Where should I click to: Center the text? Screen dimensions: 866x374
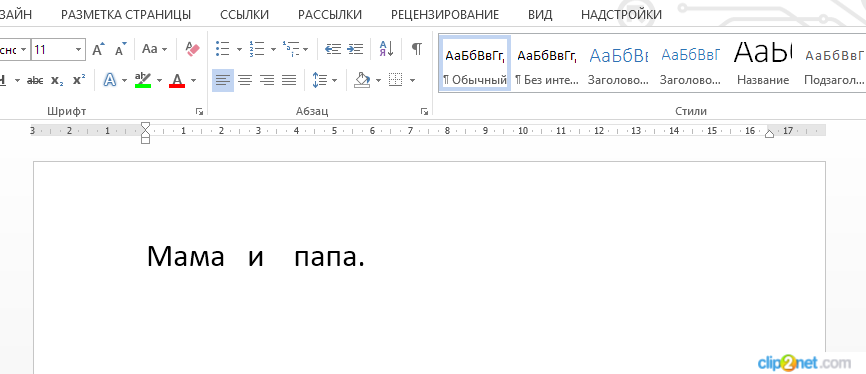pyautogui.click(x=245, y=81)
